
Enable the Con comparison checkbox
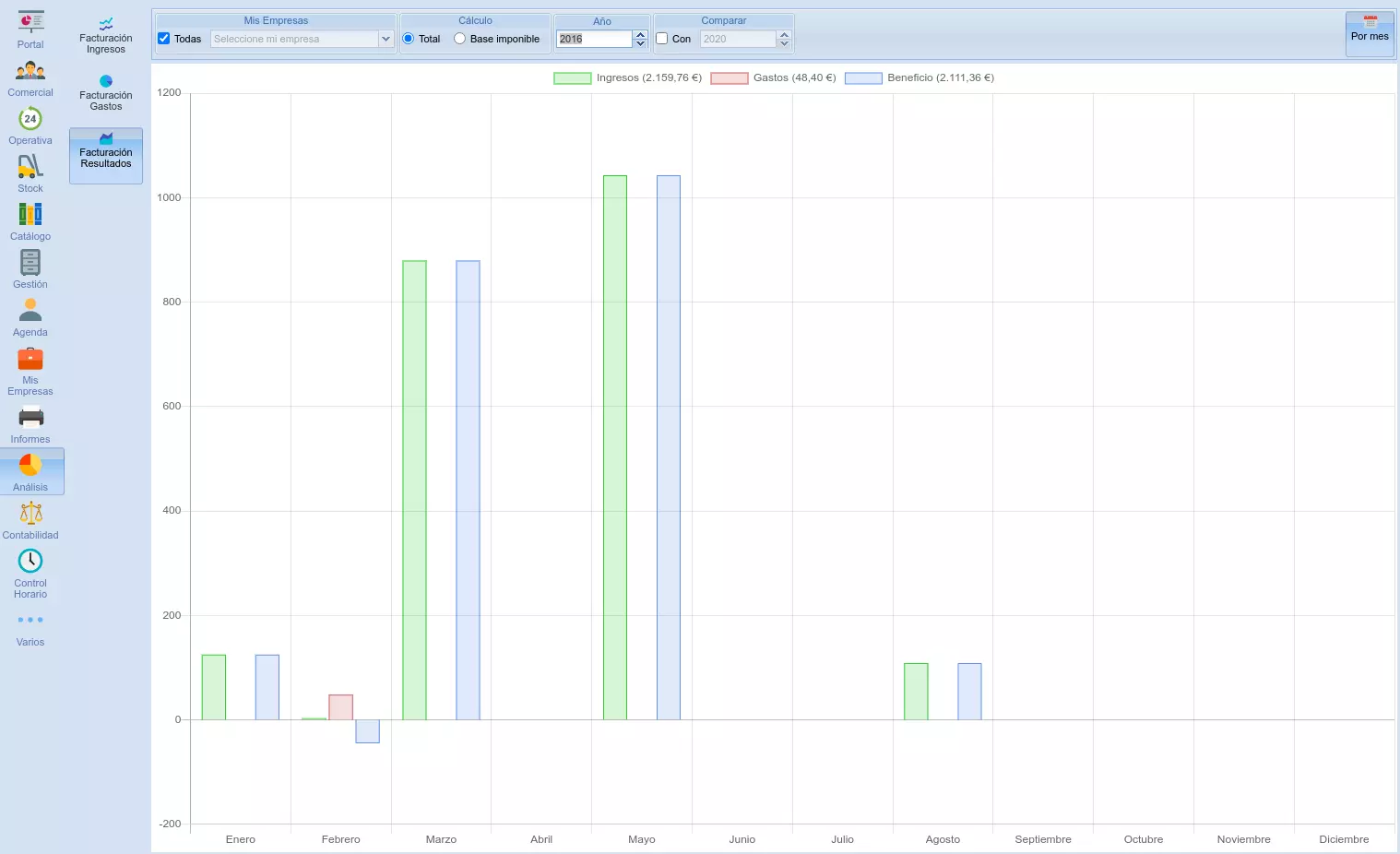tap(661, 39)
